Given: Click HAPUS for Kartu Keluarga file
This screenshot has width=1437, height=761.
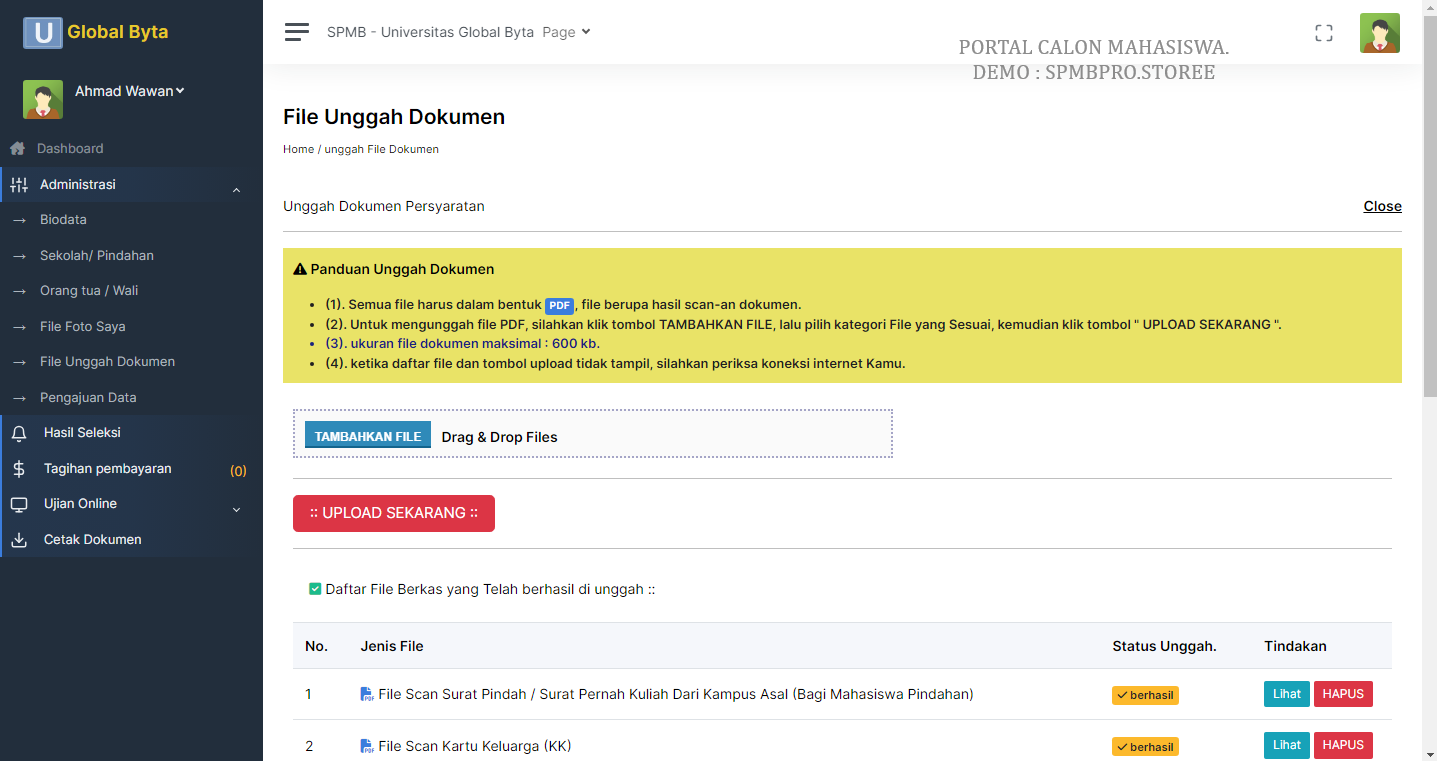Looking at the screenshot, I should click(x=1343, y=745).
